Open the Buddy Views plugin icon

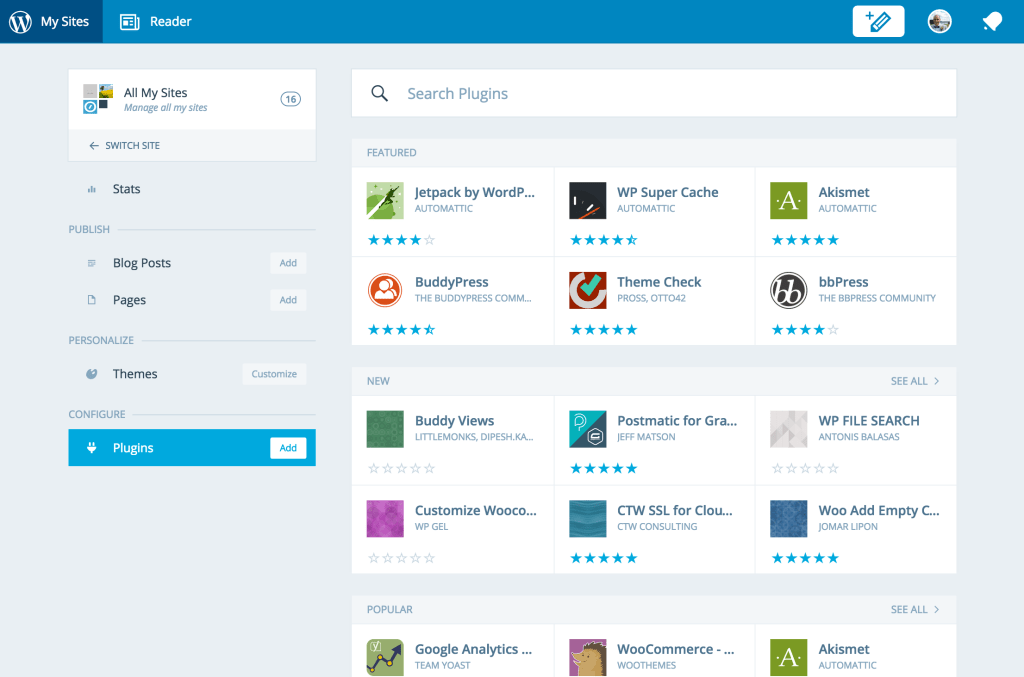point(385,429)
